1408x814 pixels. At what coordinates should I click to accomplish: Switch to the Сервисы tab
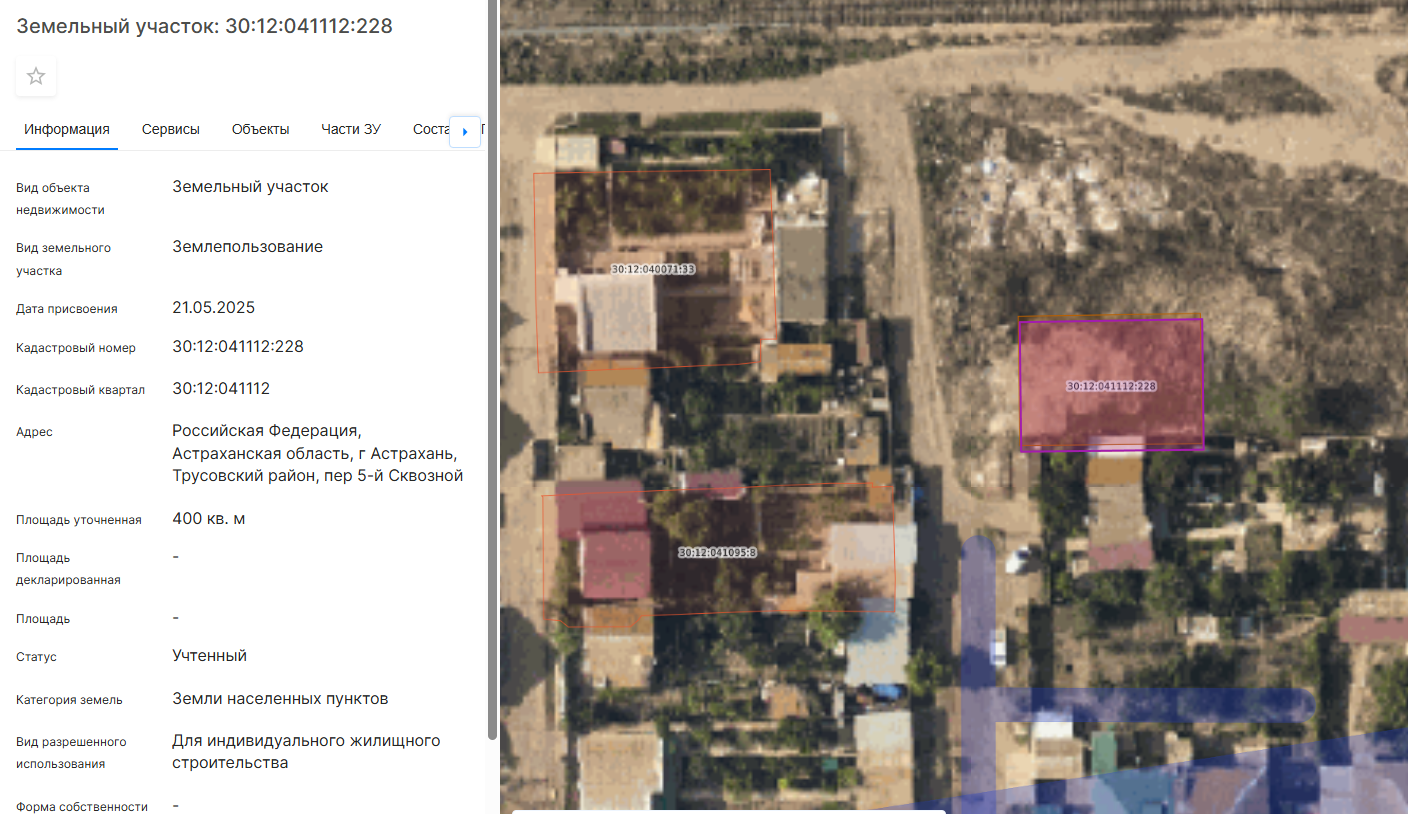click(170, 129)
